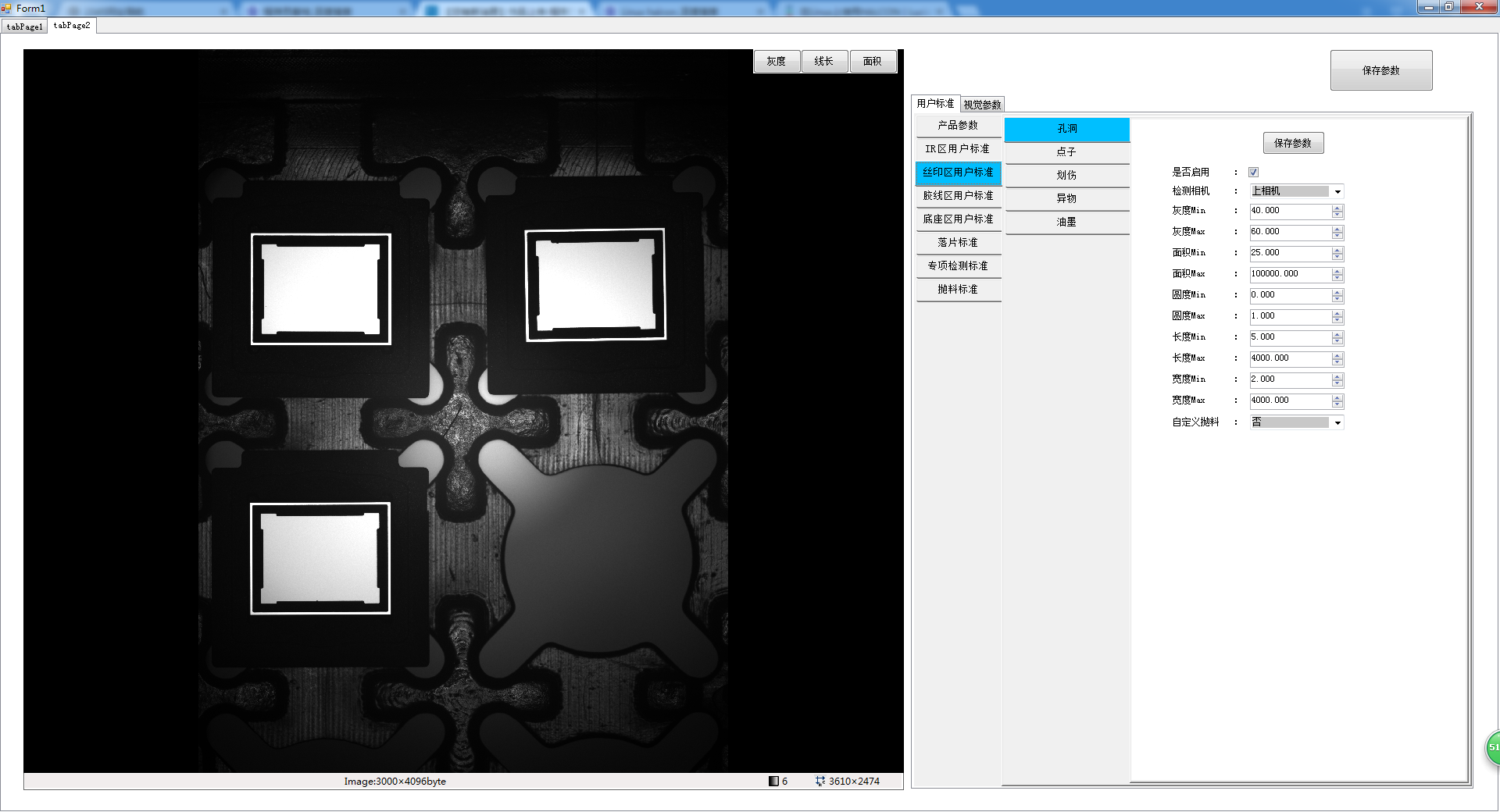Click the 宽度Max value field
The width and height of the screenshot is (1500, 812).
click(1291, 401)
